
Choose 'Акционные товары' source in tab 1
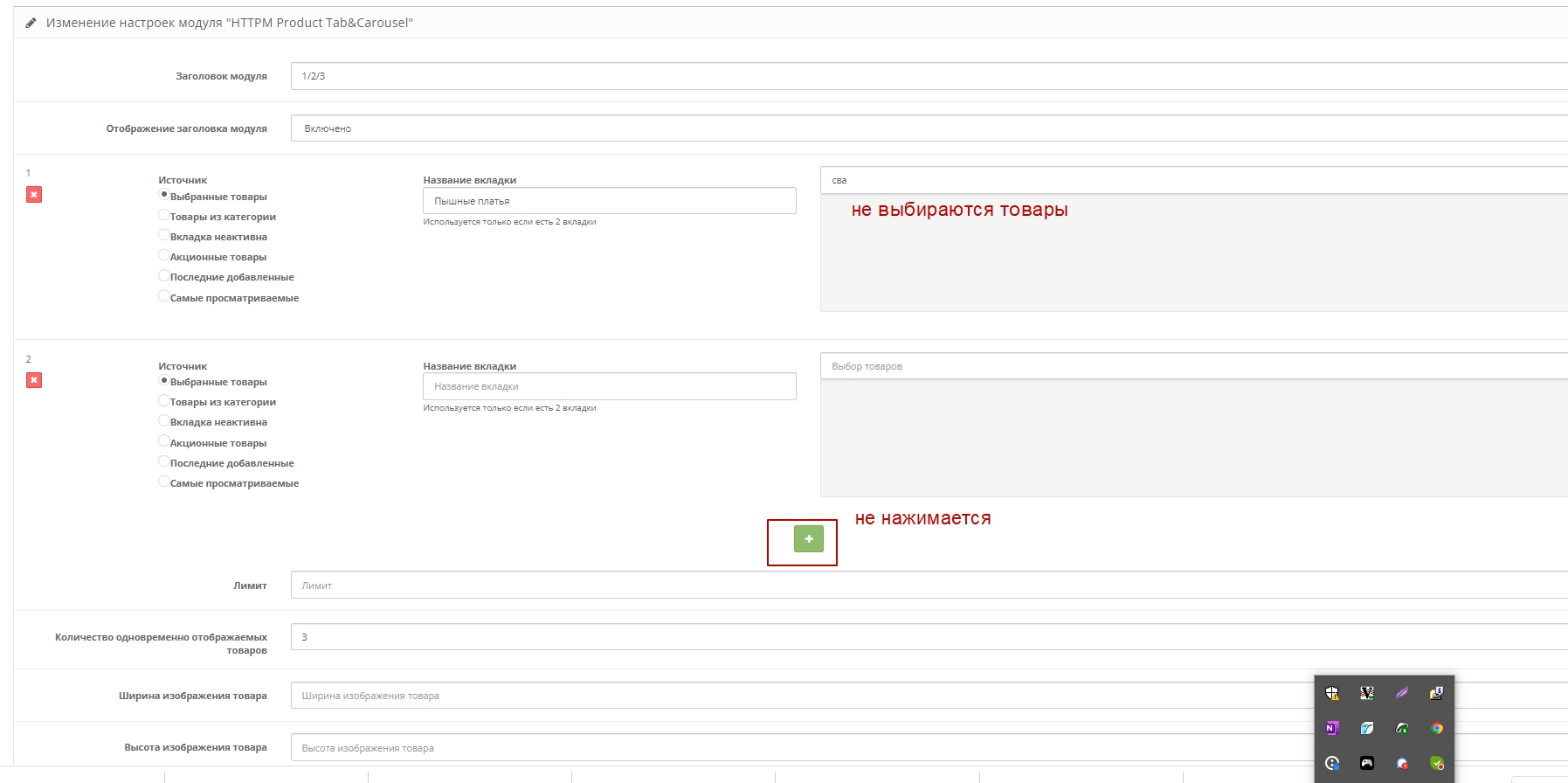[164, 256]
